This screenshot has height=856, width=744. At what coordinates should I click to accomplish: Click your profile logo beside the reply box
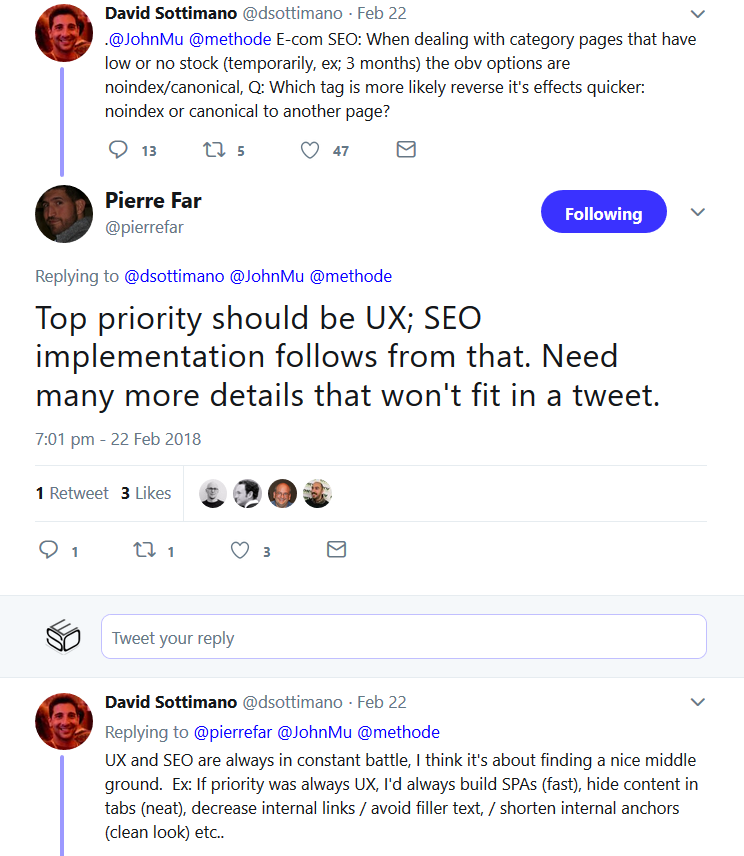click(63, 636)
